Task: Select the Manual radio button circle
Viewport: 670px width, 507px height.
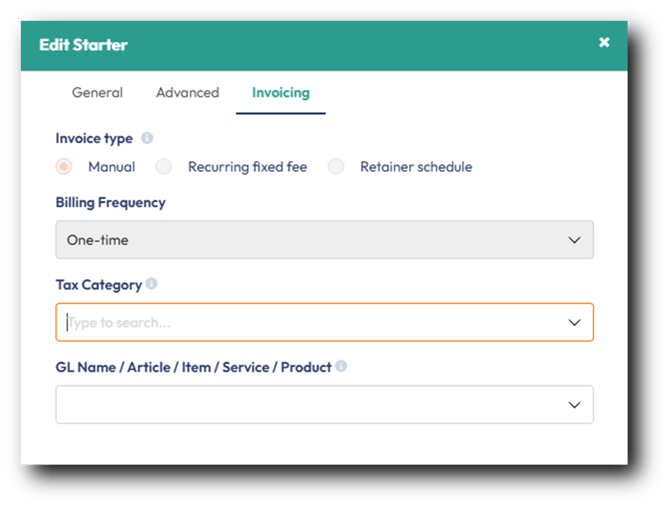Action: click(65, 167)
